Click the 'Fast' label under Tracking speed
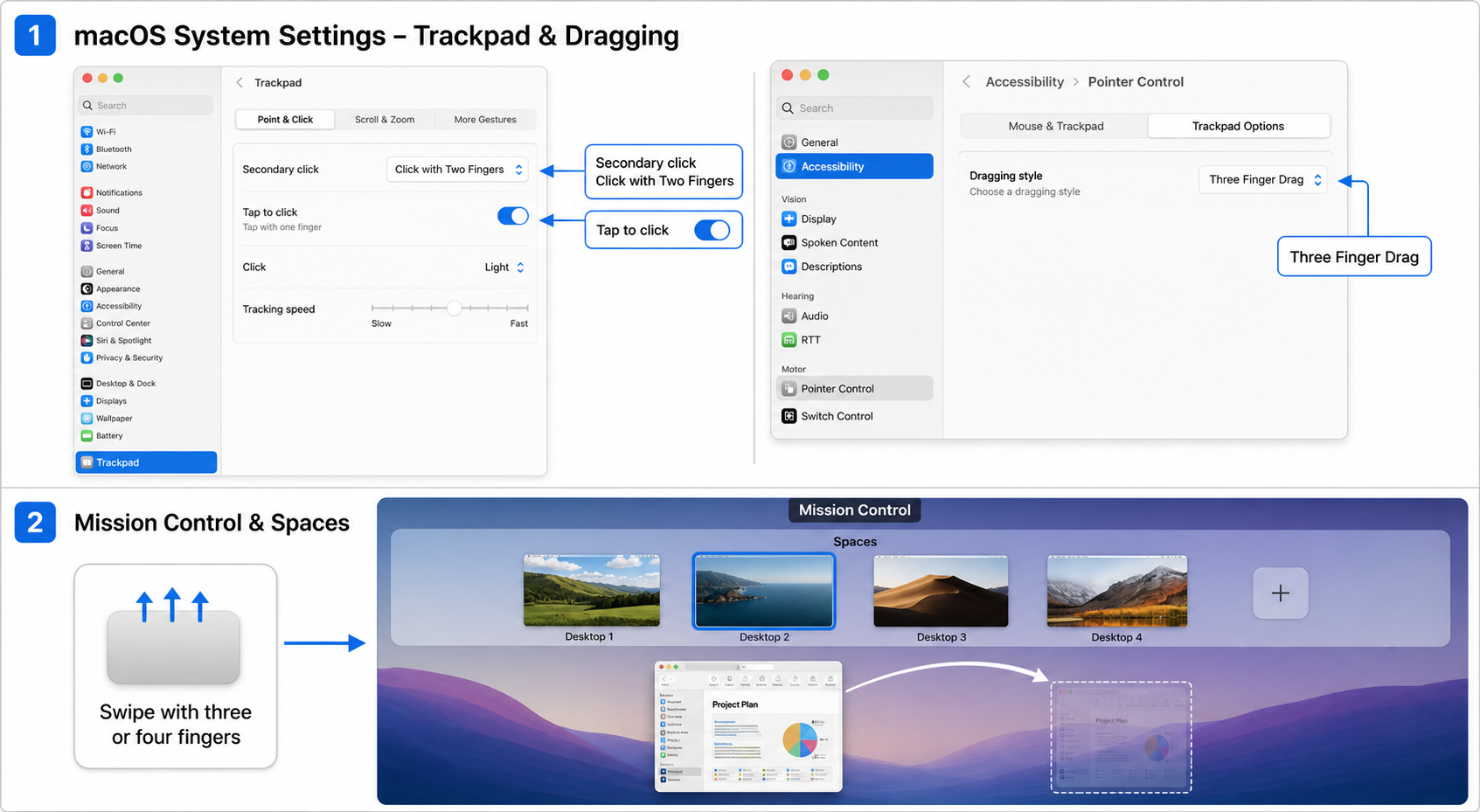The image size is (1480, 812). (x=519, y=323)
